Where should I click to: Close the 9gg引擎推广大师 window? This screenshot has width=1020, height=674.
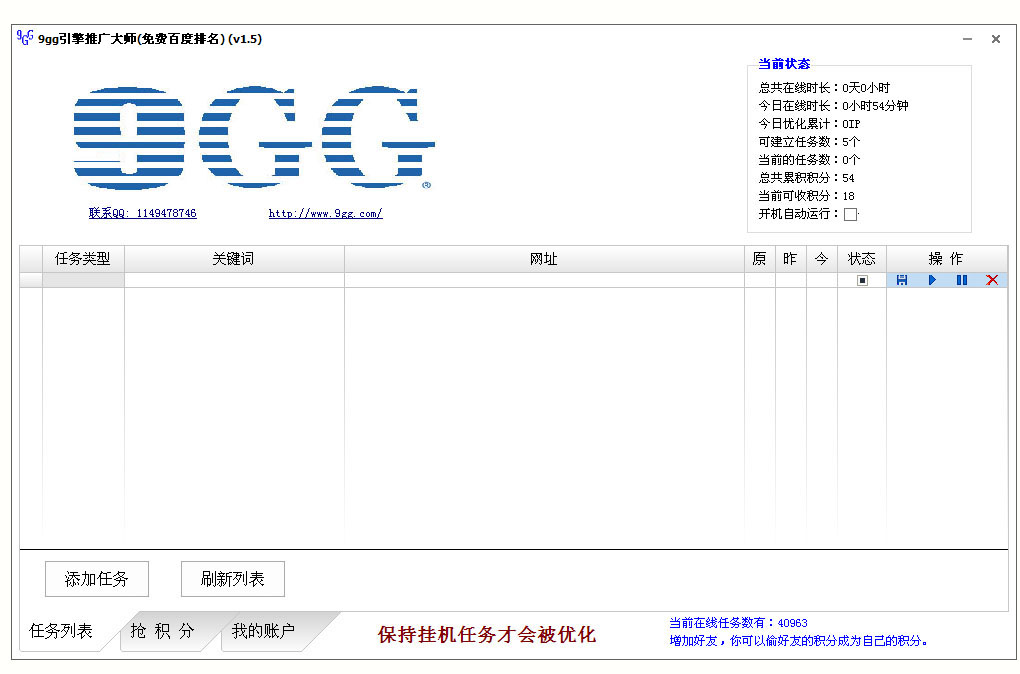pyautogui.click(x=996, y=39)
